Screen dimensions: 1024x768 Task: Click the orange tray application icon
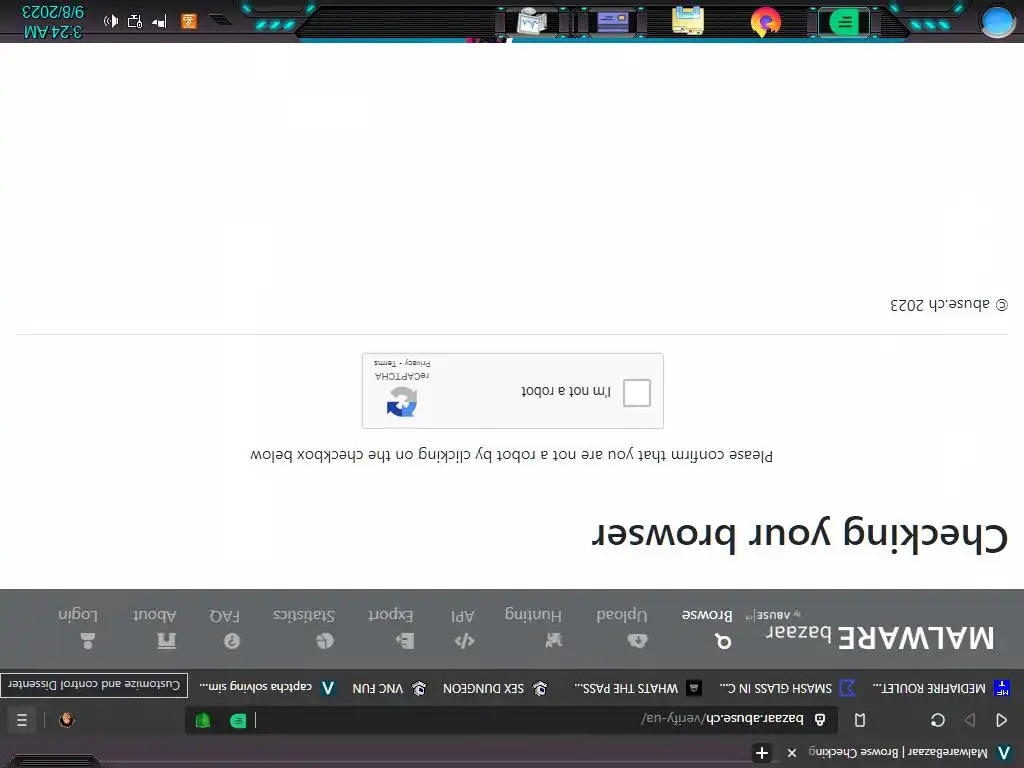[x=189, y=22]
